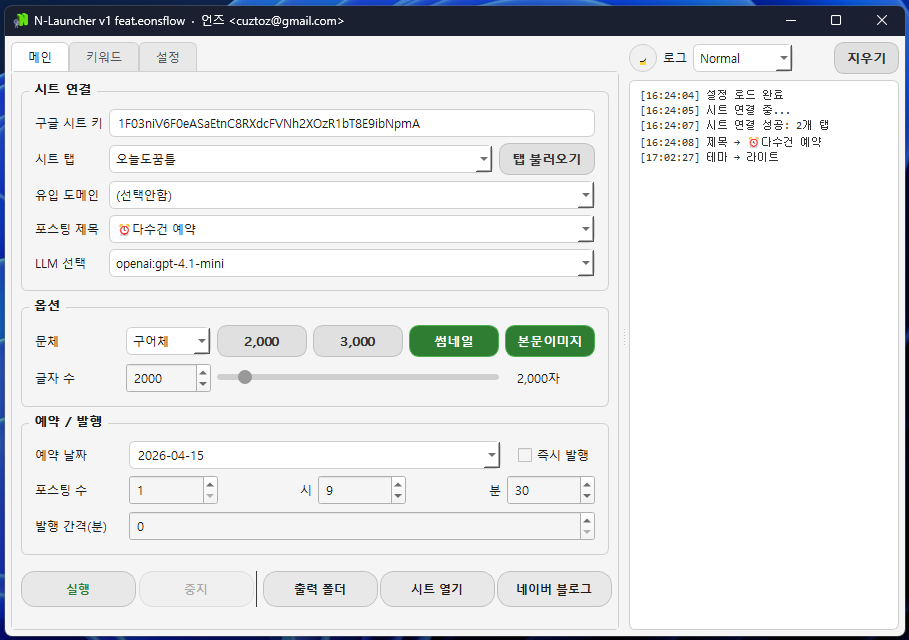Decrease the 시 hour value

tap(398, 497)
